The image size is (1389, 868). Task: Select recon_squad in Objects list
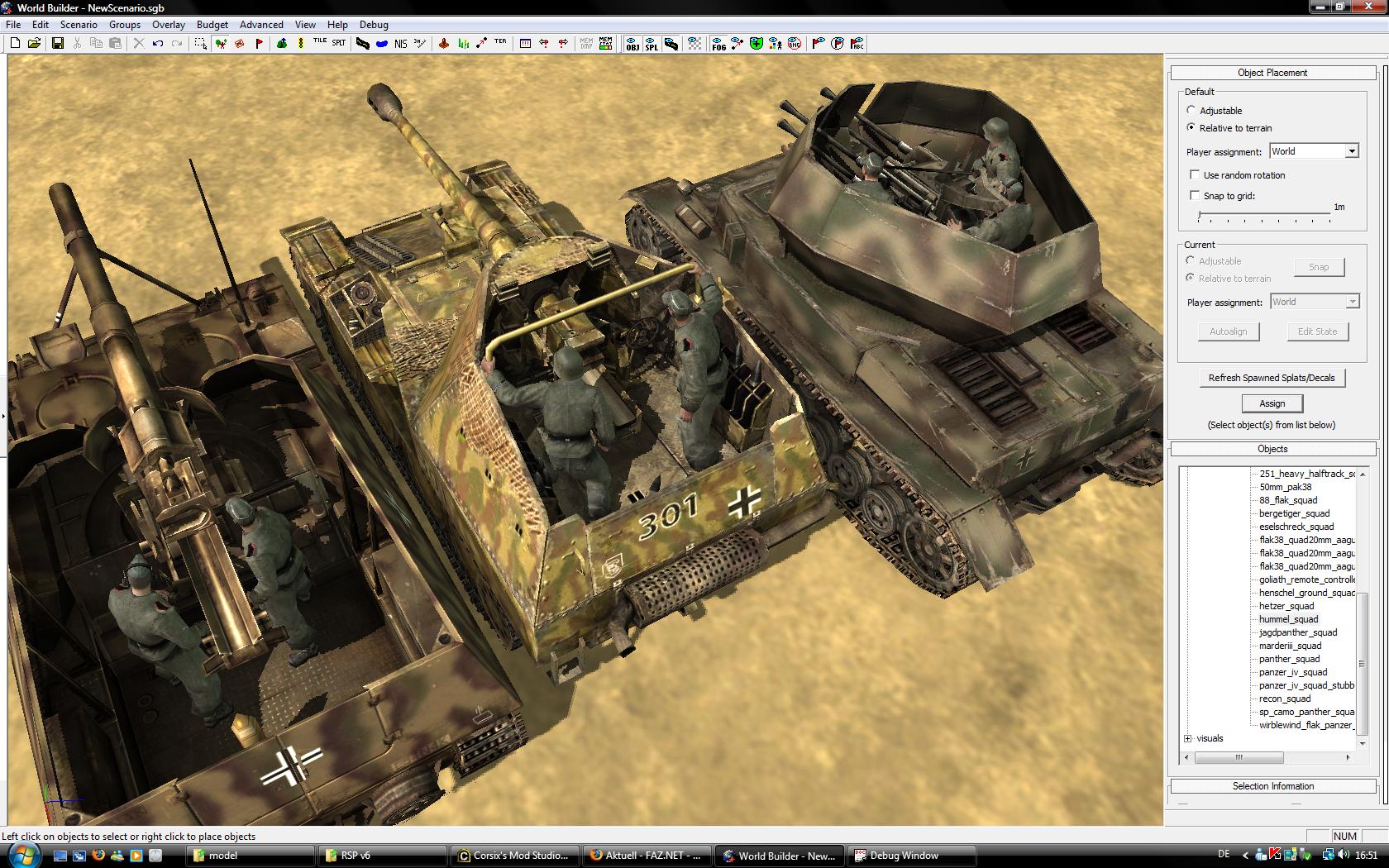coord(1285,699)
